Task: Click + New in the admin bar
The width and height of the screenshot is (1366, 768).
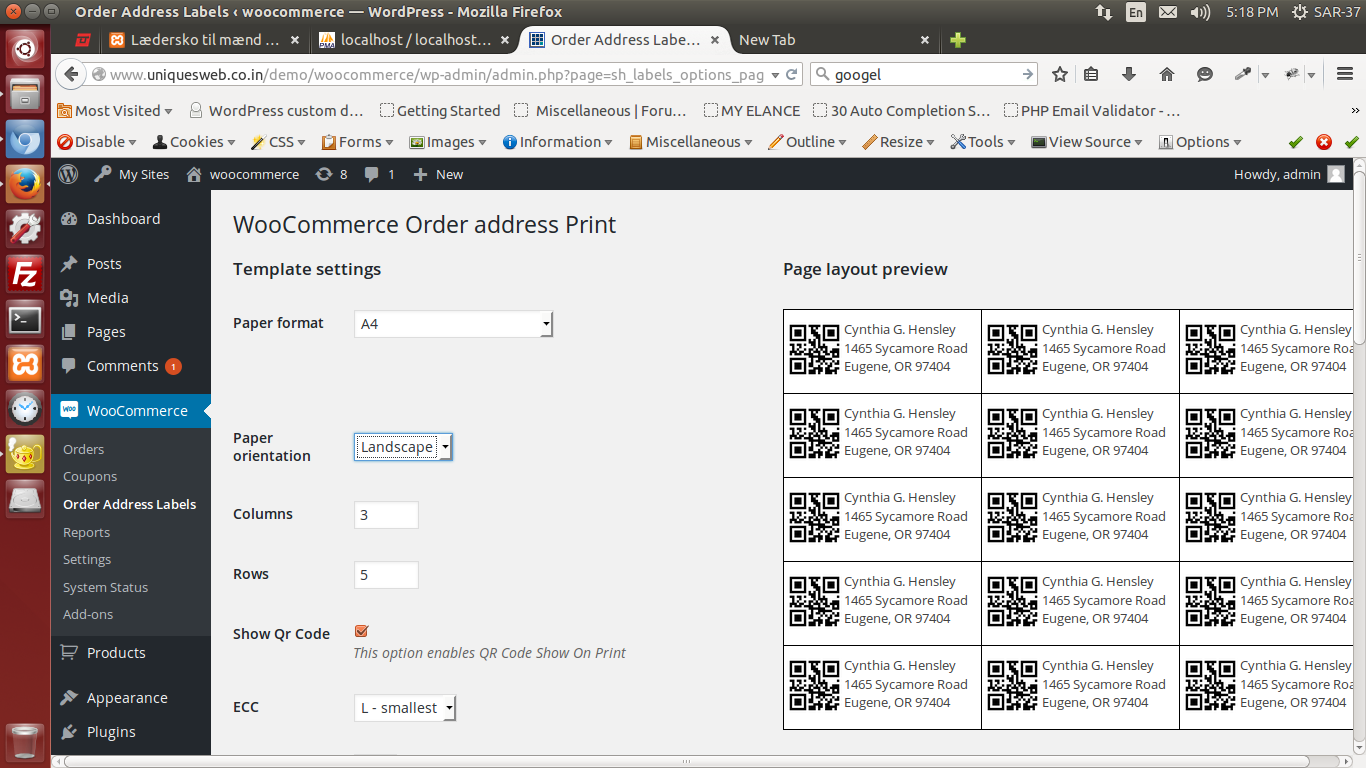Action: [x=438, y=174]
